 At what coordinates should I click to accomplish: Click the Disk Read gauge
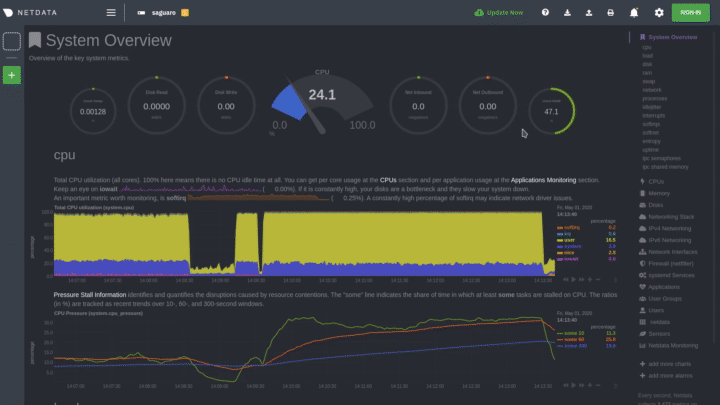coord(157,106)
